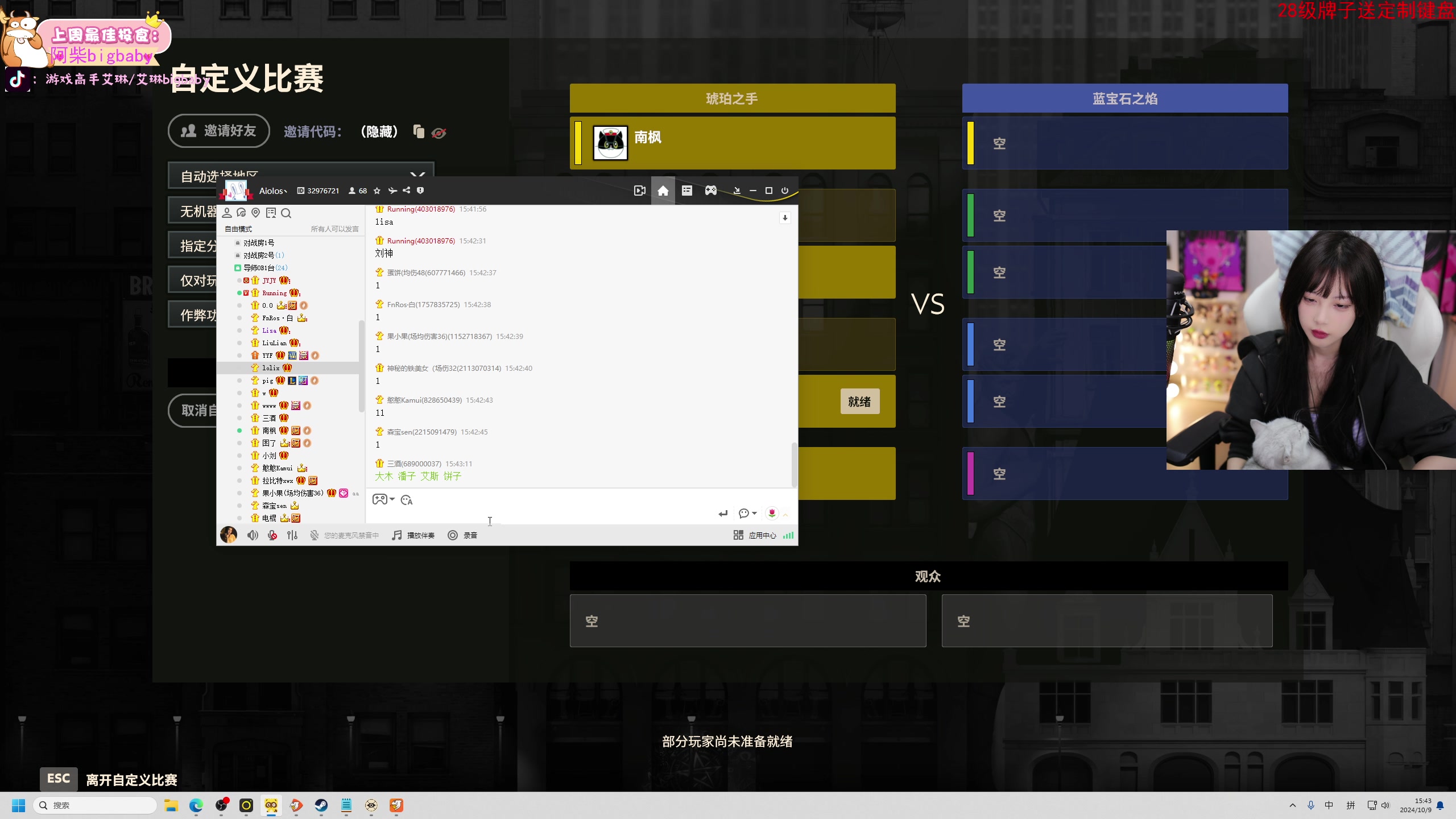Search channel members with magnifier icon

286,213
